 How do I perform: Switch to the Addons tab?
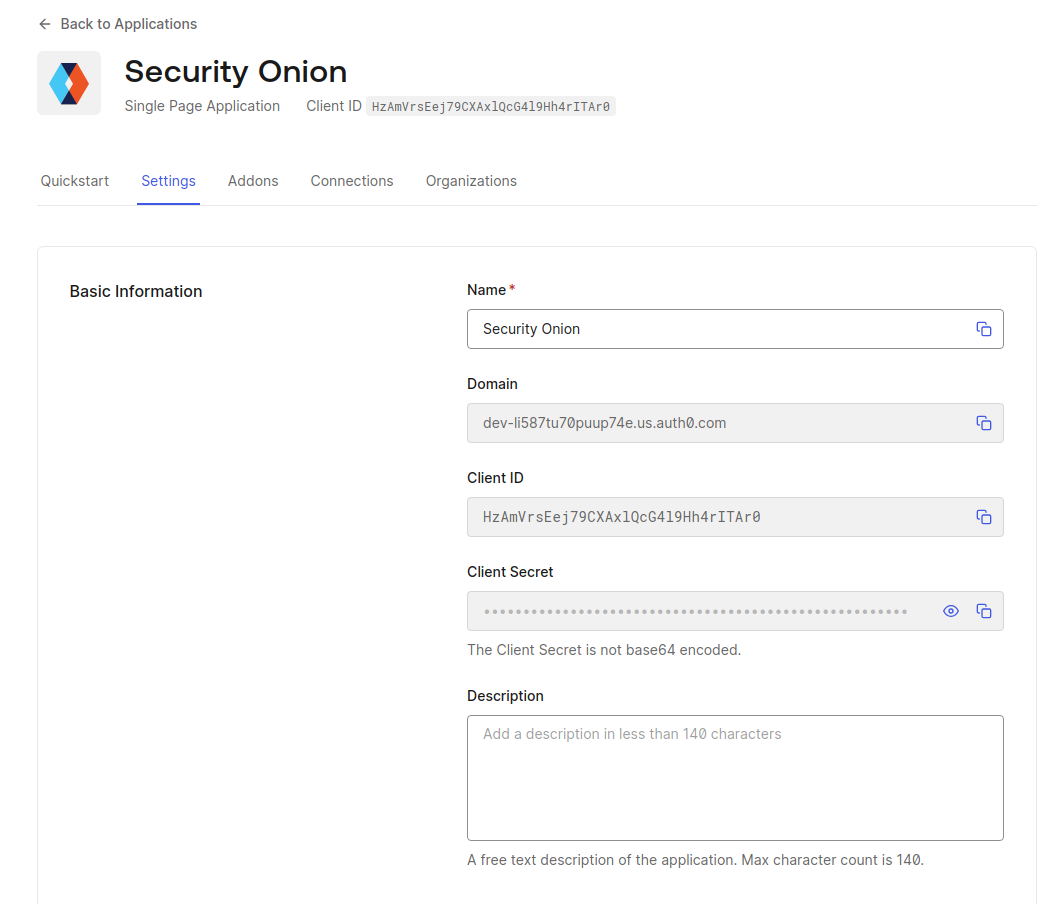click(253, 181)
